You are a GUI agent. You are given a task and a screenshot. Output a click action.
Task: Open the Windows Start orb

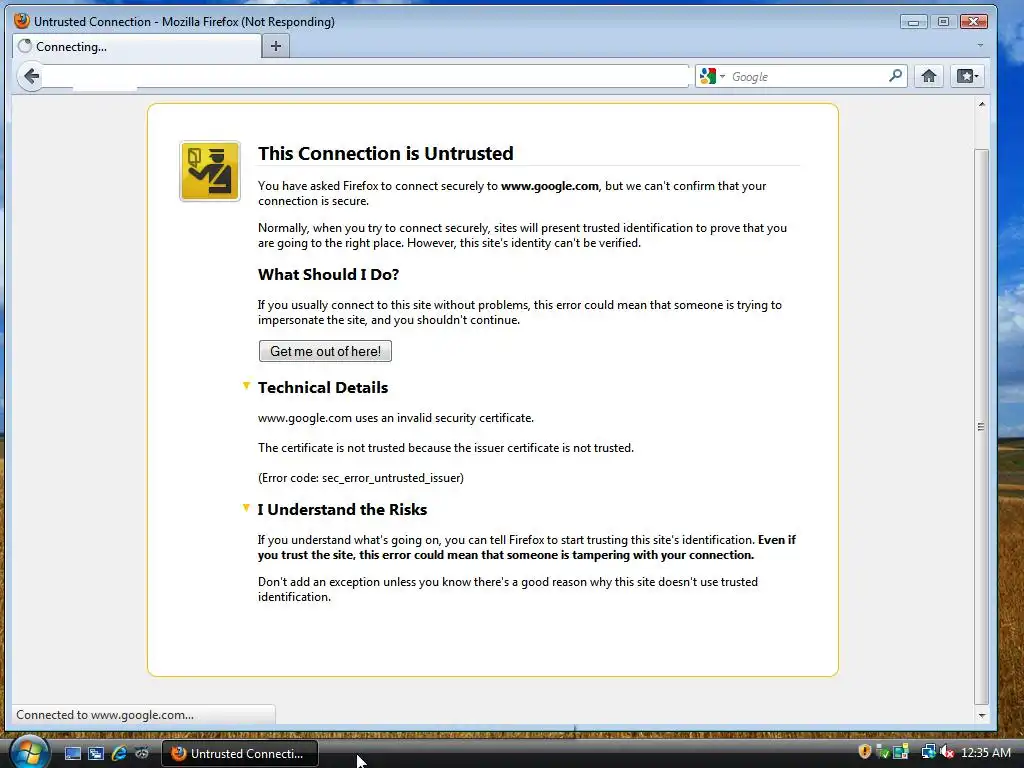point(29,753)
